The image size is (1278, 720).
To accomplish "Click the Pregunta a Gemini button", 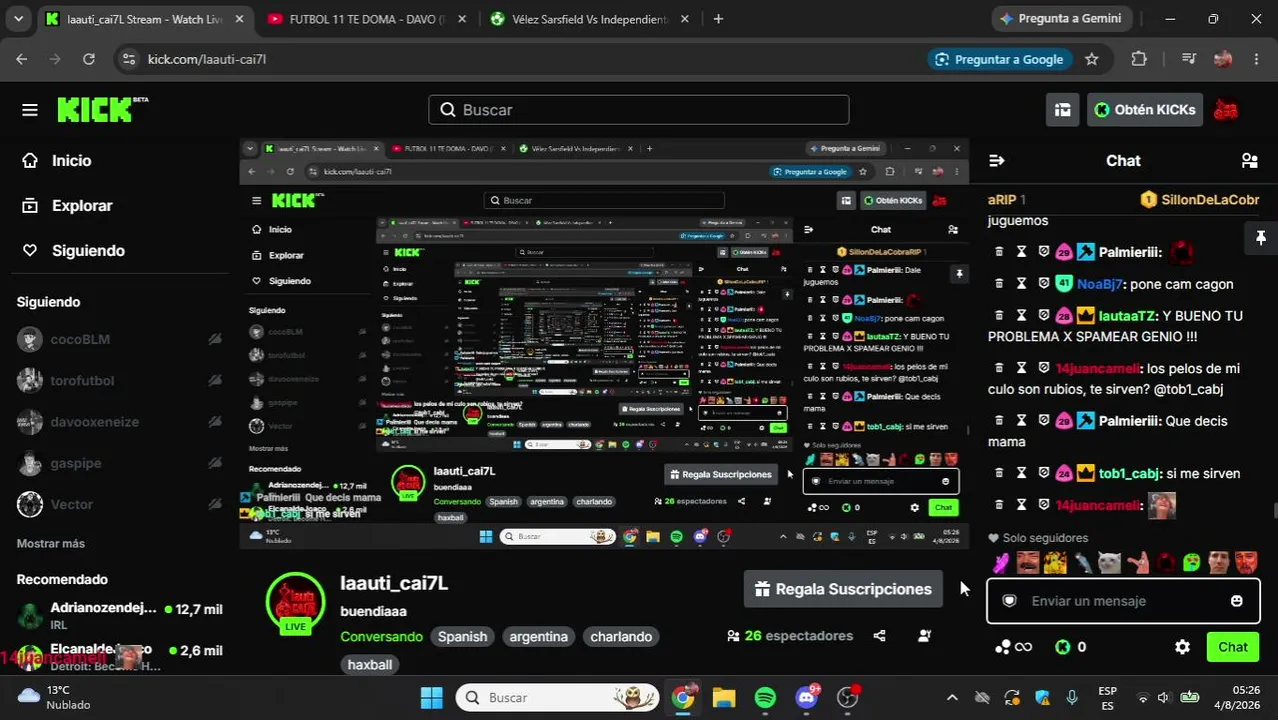I will (x=1062, y=19).
